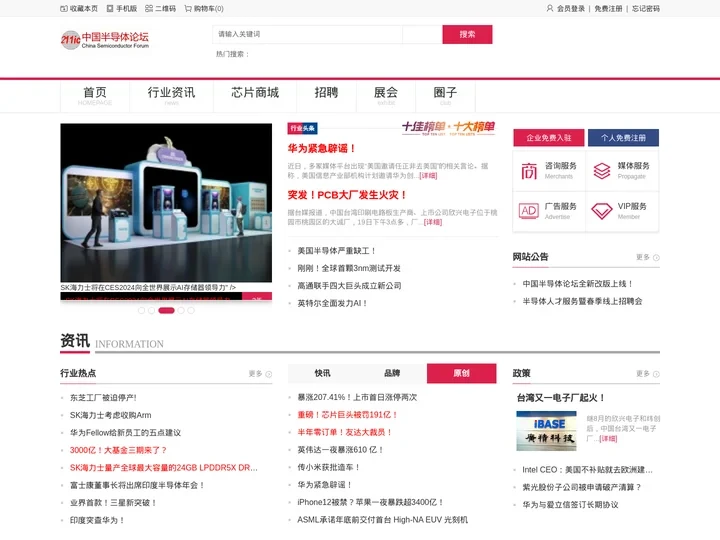Open 美国半导体严重缺工！
This screenshot has height=540, width=720.
click(x=337, y=251)
